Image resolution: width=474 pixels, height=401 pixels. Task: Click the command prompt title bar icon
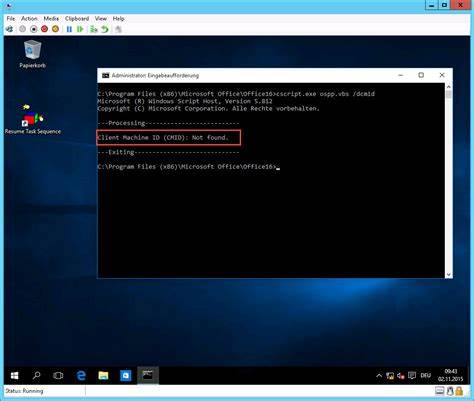coord(106,76)
